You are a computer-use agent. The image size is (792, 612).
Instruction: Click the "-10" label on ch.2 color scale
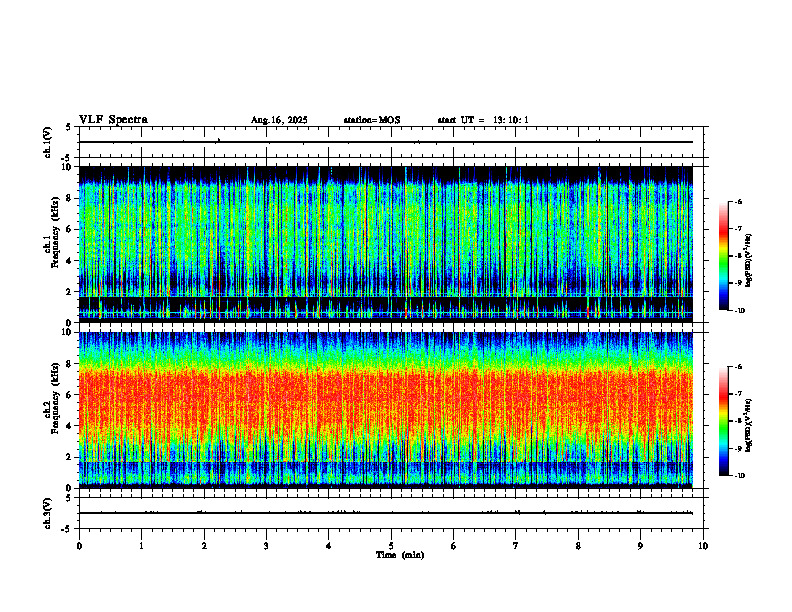740,475
